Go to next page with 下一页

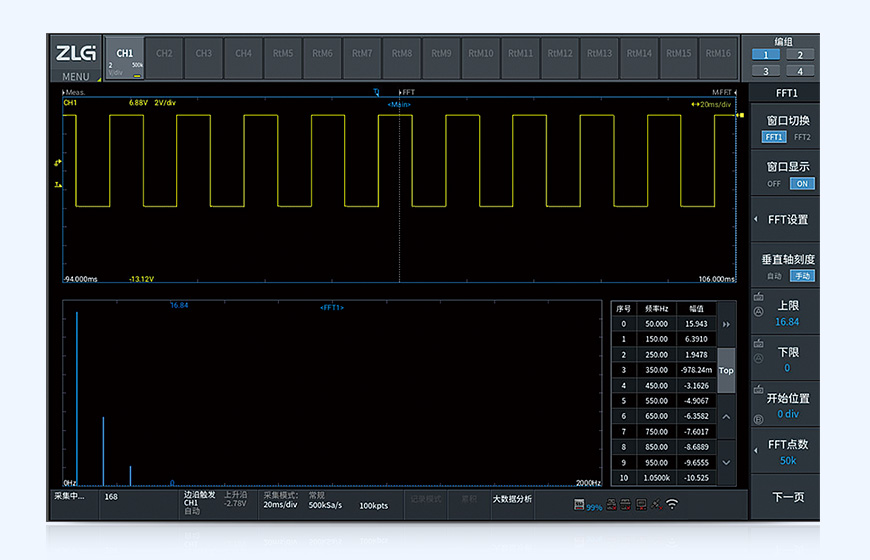(x=787, y=497)
